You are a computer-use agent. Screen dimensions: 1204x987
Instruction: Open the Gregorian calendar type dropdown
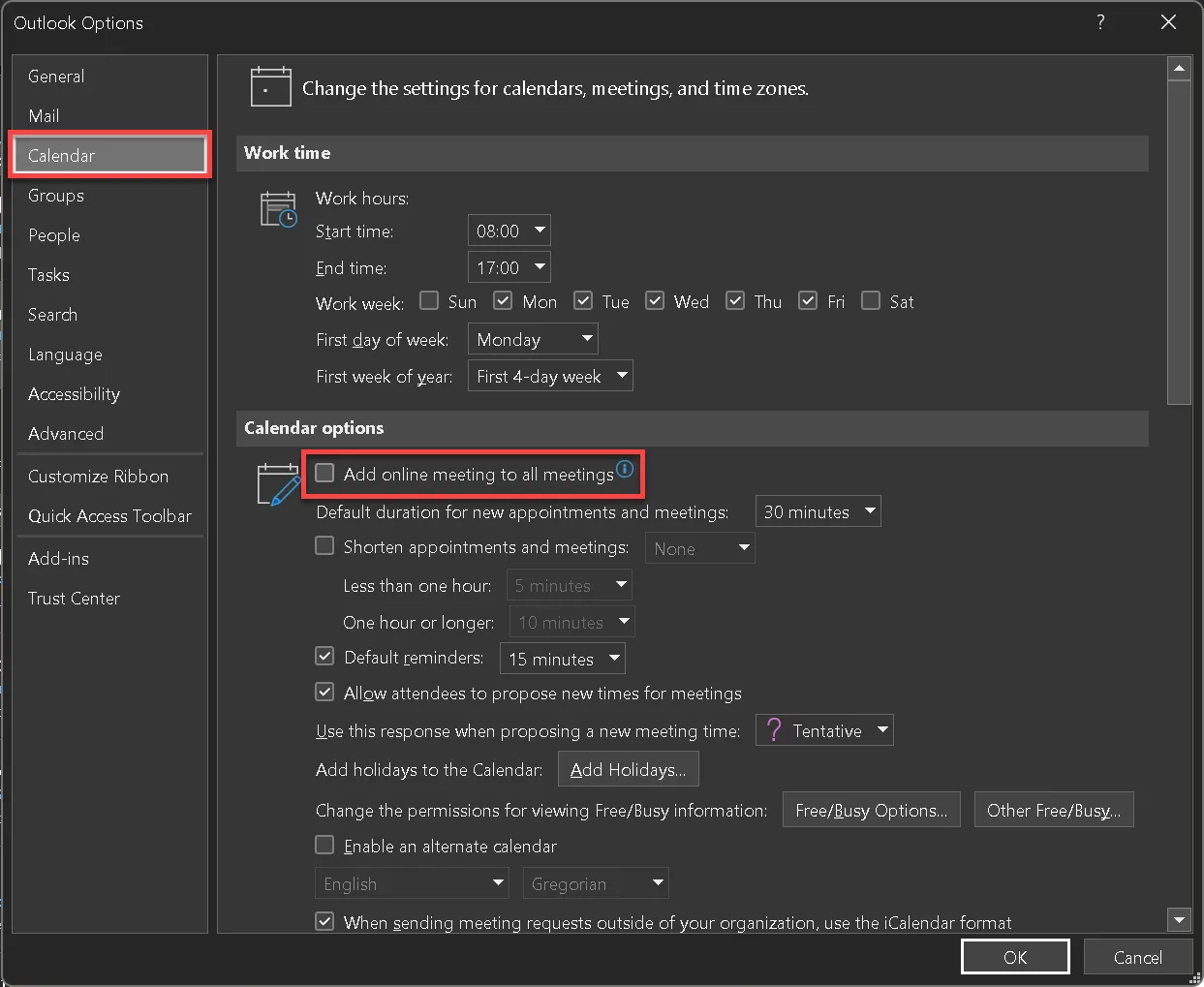pos(596,883)
